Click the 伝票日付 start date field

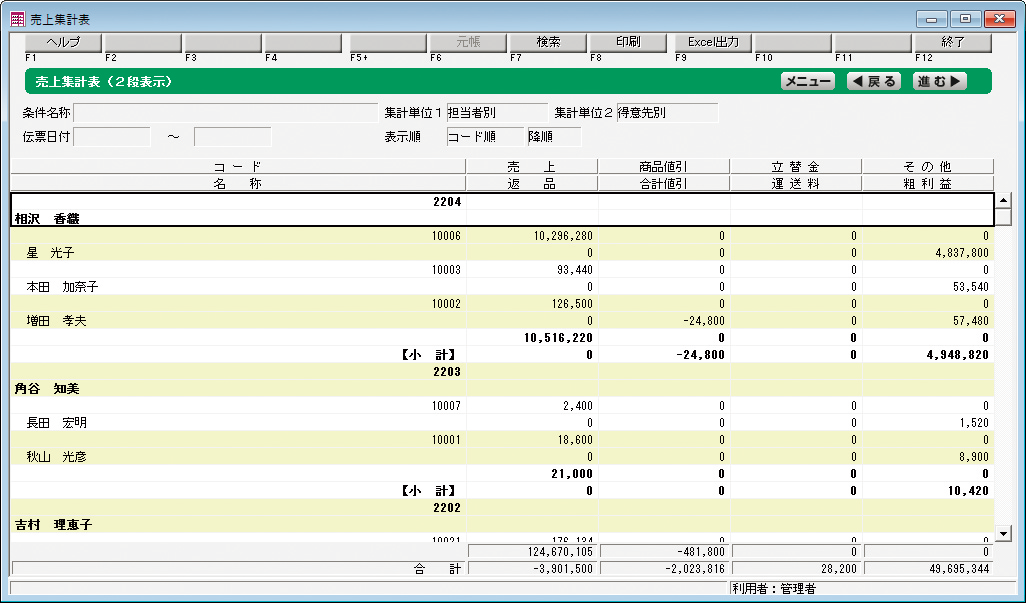[x=112, y=137]
